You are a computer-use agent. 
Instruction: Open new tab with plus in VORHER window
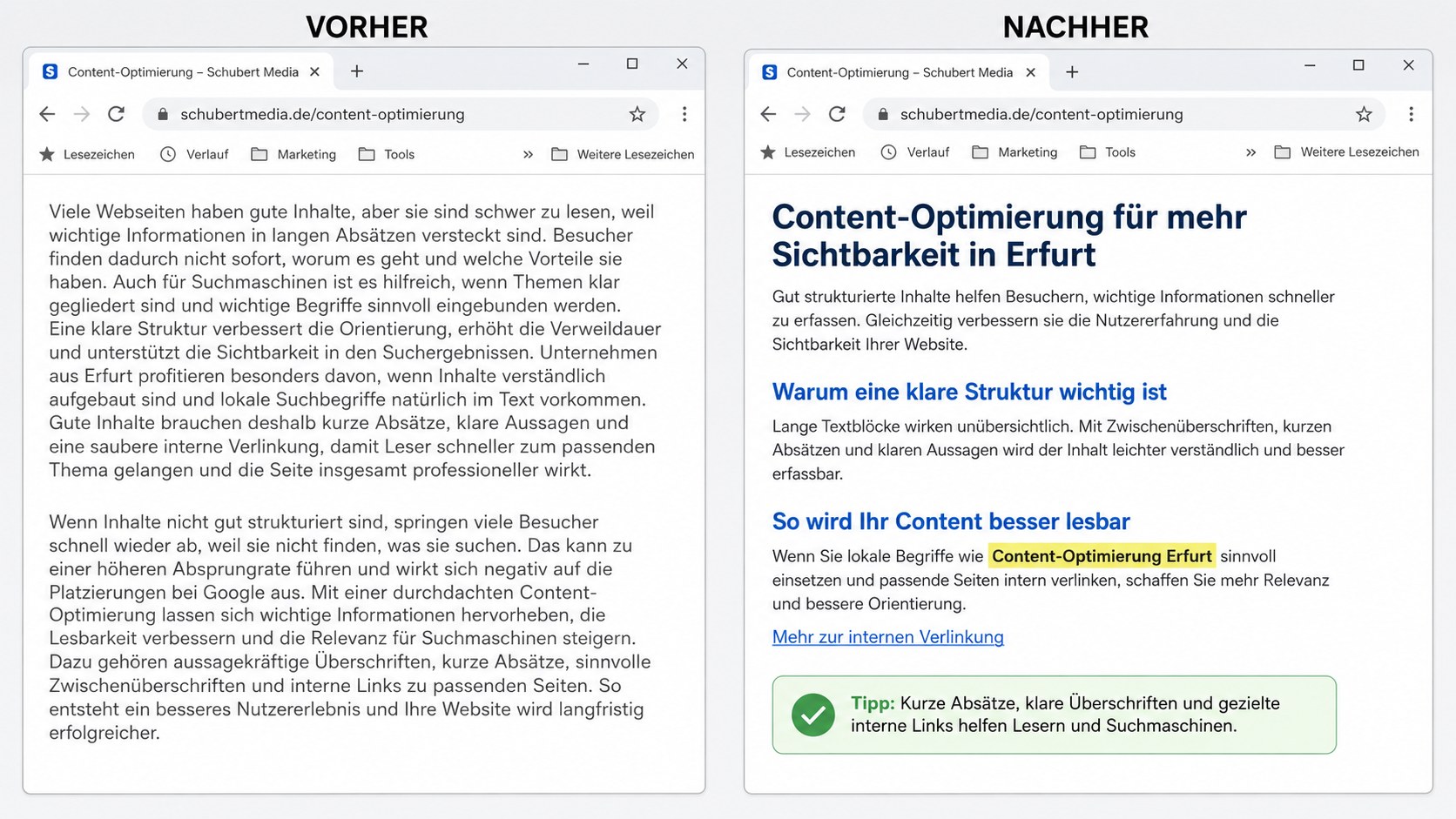[357, 71]
